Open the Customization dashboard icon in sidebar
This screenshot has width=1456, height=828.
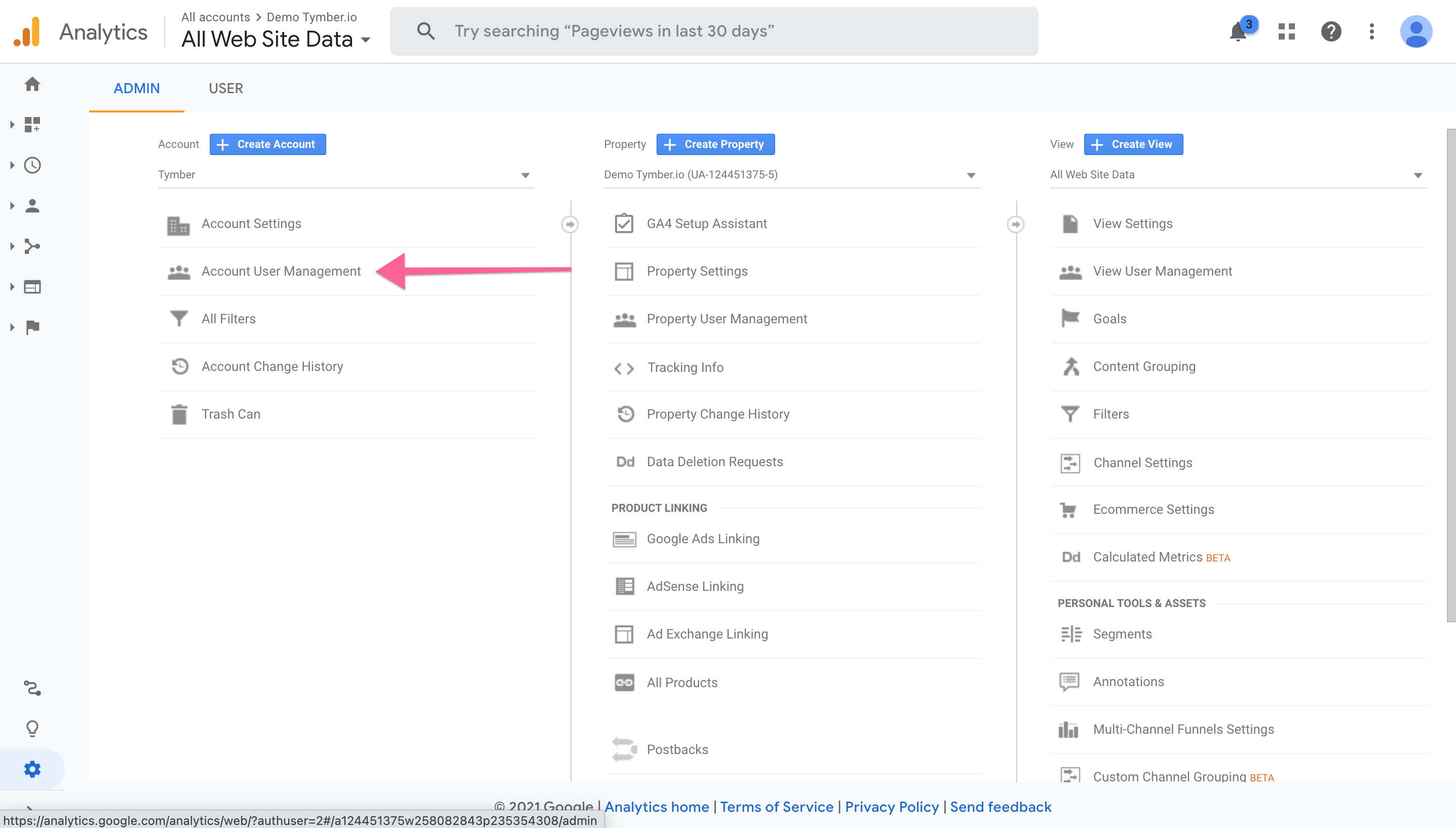(32, 125)
